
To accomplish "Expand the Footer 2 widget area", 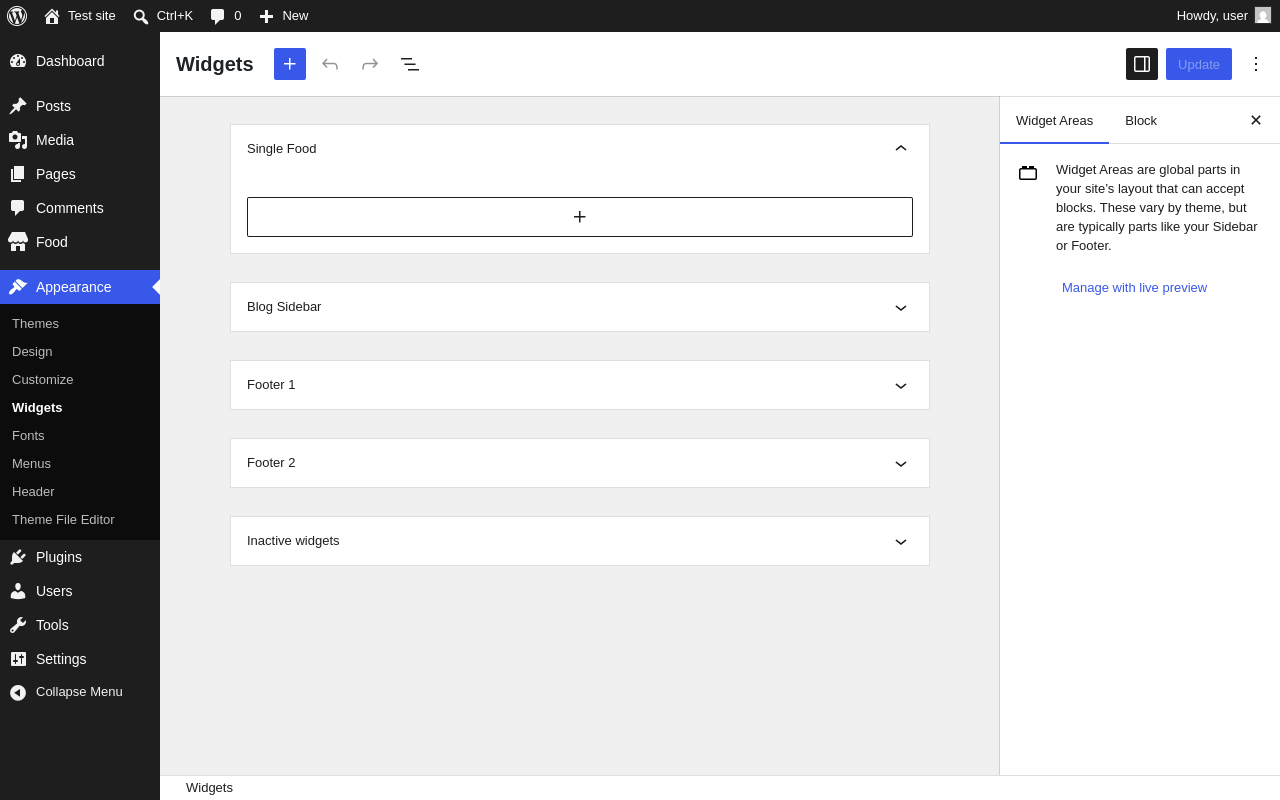I will coord(580,463).
